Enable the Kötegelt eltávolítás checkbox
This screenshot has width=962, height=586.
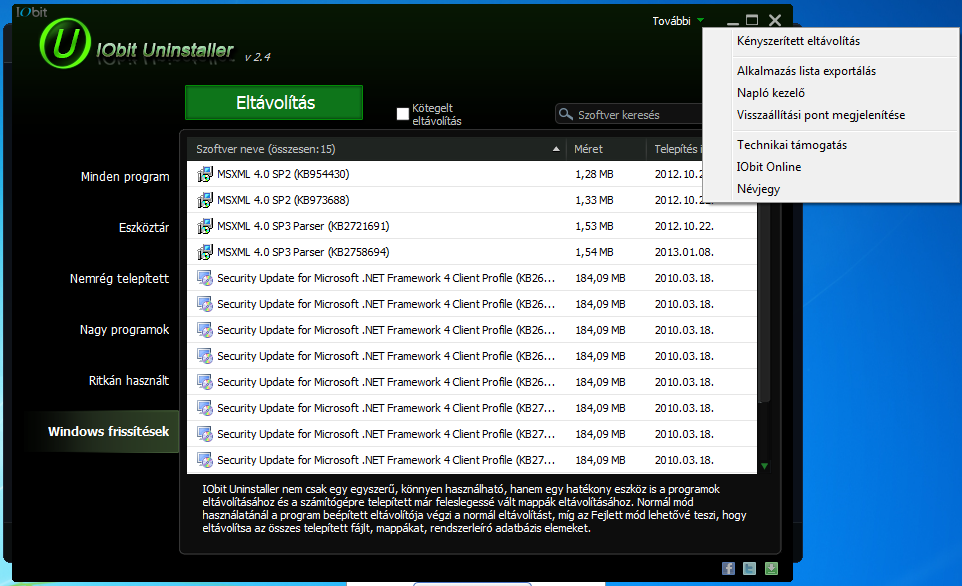point(402,114)
